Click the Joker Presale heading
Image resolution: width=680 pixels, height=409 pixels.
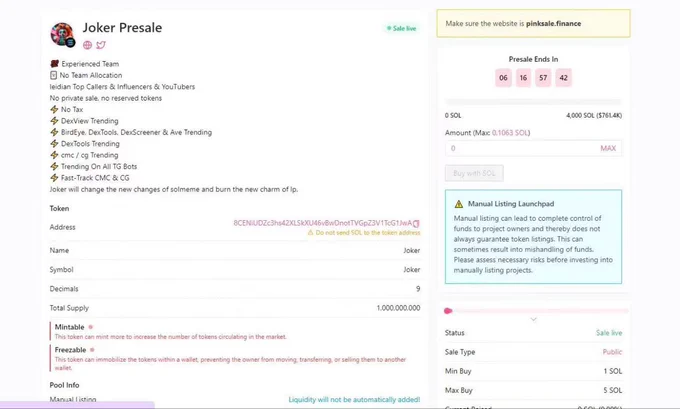click(122, 28)
